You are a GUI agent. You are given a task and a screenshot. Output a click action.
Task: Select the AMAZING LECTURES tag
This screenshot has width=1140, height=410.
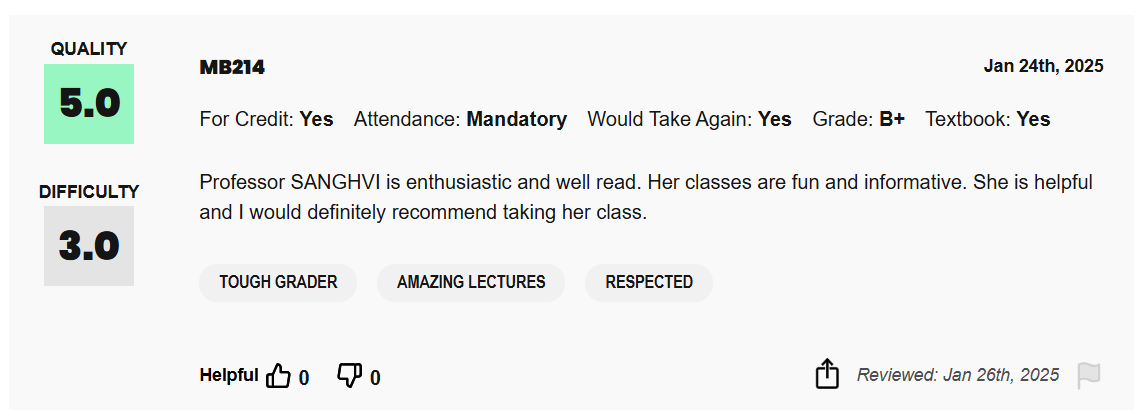click(x=471, y=282)
